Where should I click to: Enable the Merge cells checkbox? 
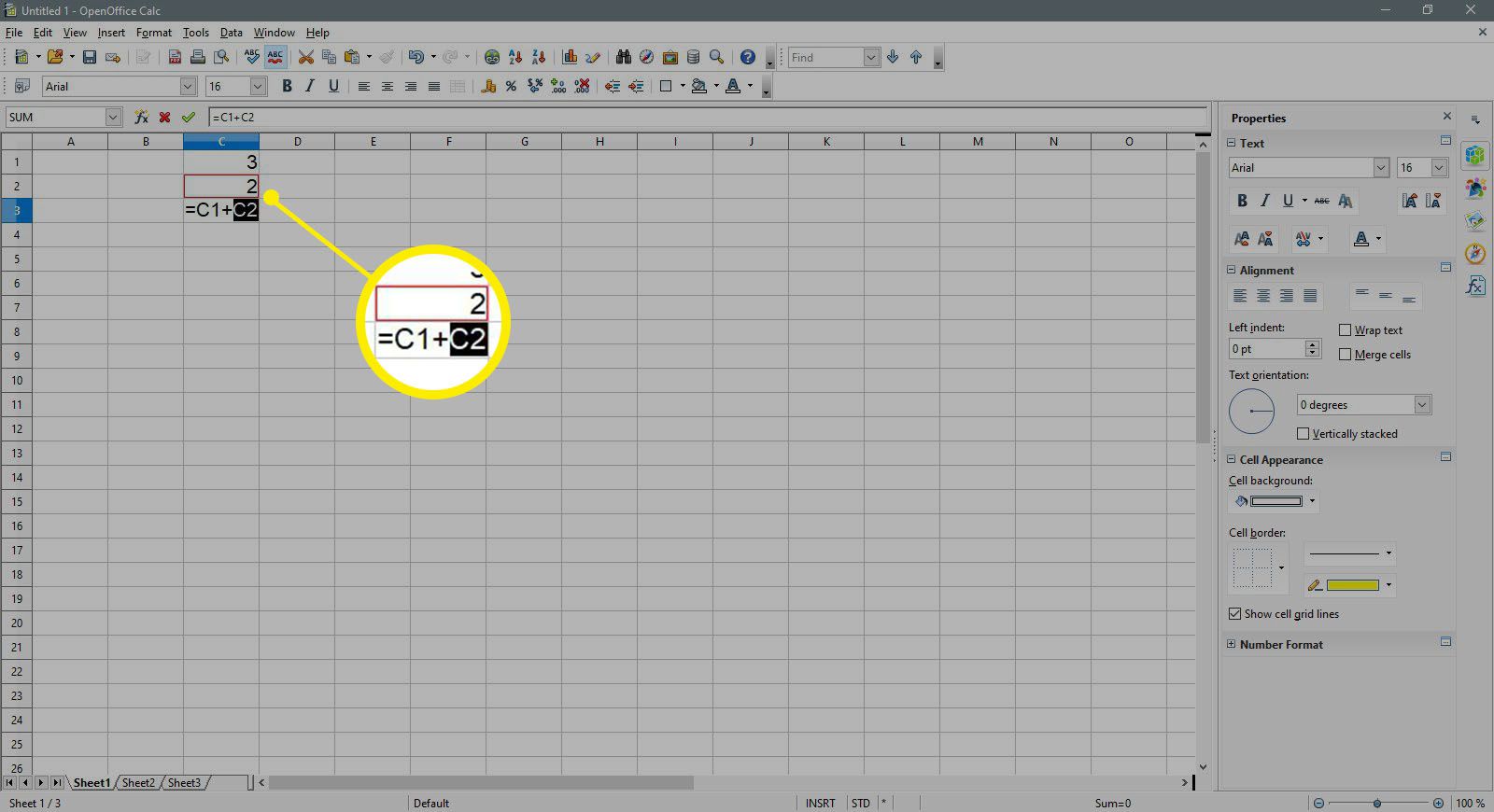coord(1346,355)
